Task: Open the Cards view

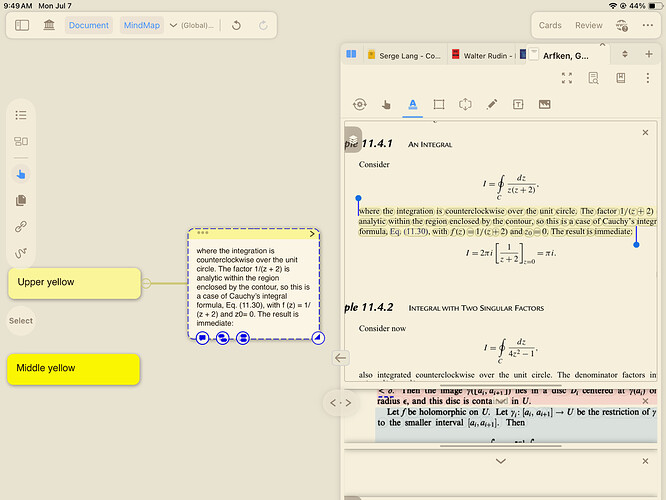Action: coord(550,25)
